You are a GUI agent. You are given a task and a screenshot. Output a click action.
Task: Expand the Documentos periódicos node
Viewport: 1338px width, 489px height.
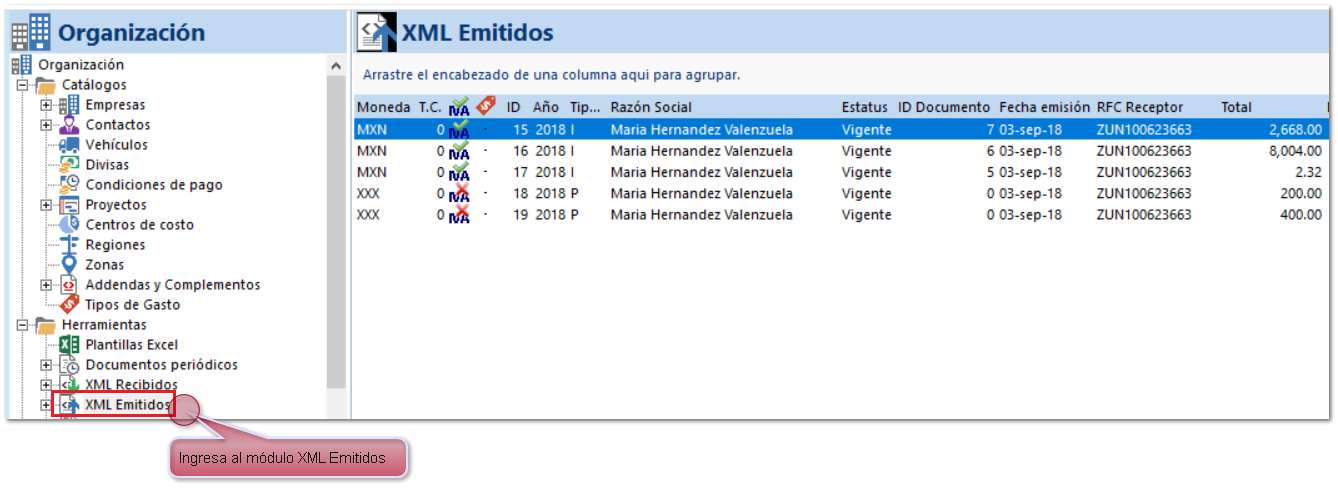(46, 365)
